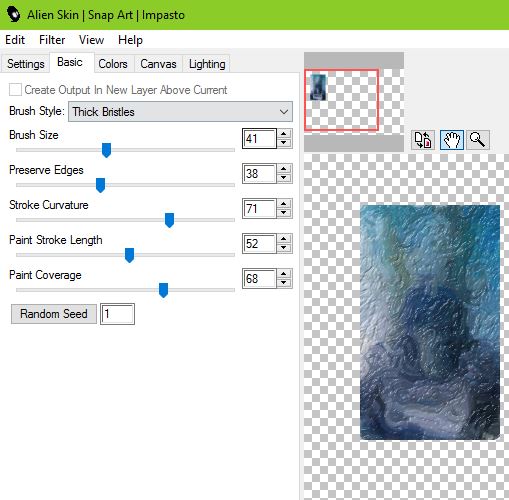Open the Brush Style dropdown
Screen dimensions: 509x500
180,112
